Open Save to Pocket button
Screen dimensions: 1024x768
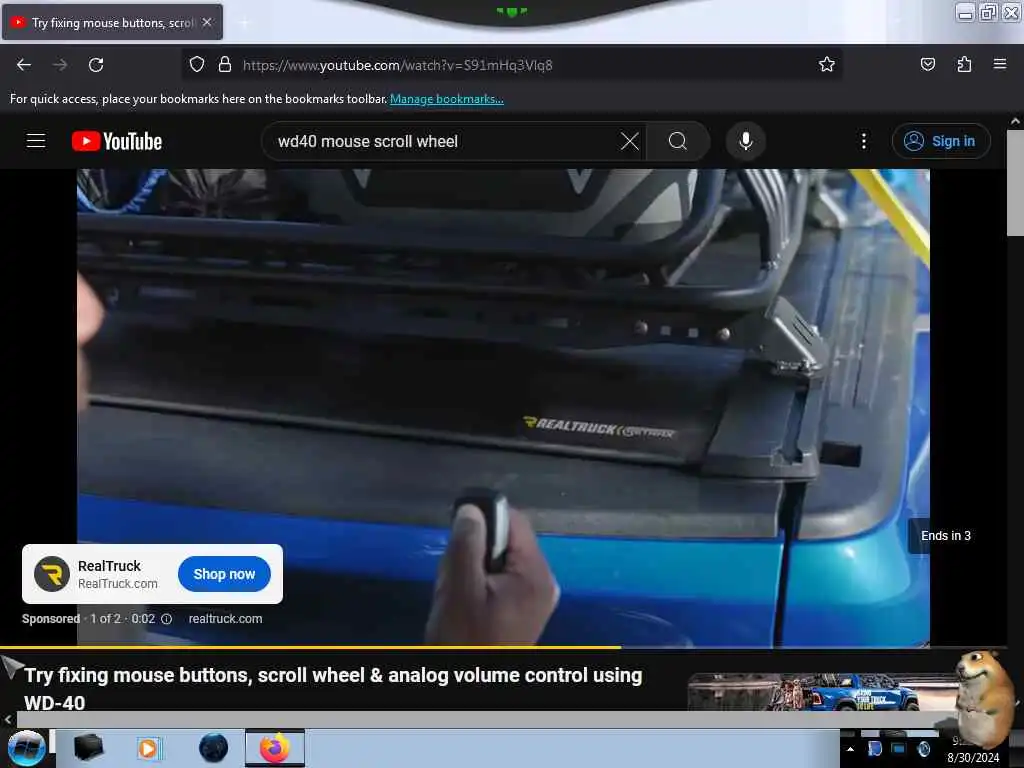927,64
